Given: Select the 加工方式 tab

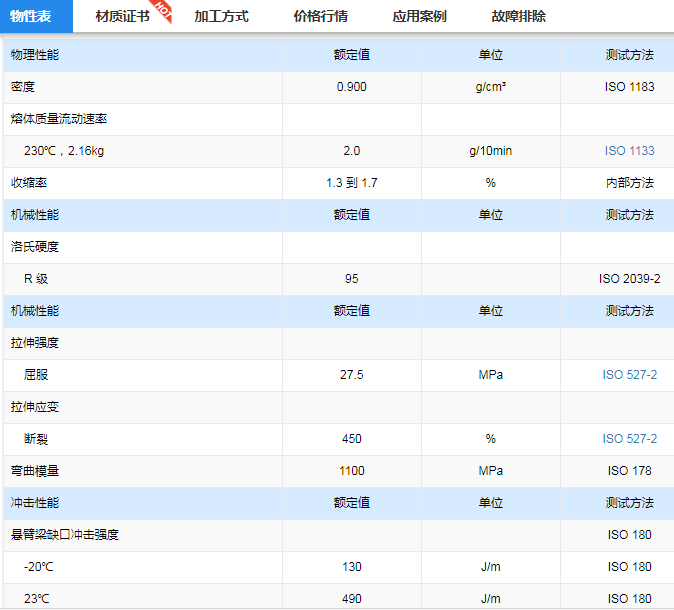Looking at the screenshot, I should (x=221, y=17).
